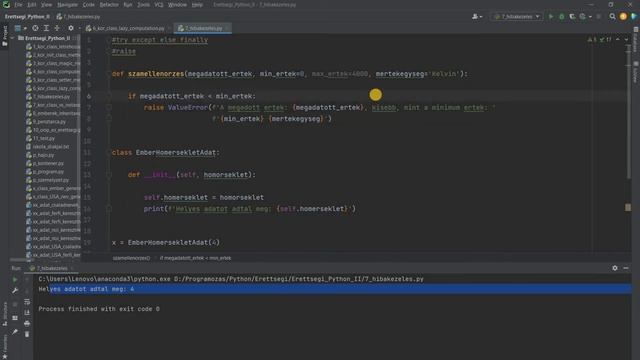Toggle soft-wrap icon in Run console
Screen dimensions: 640x360
[27, 302]
